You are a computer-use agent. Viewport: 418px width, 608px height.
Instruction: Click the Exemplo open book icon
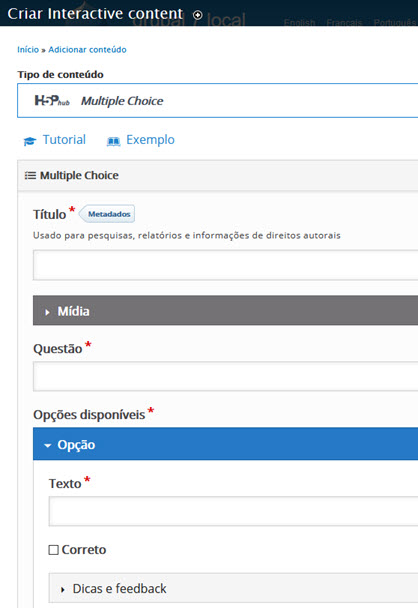(x=113, y=141)
